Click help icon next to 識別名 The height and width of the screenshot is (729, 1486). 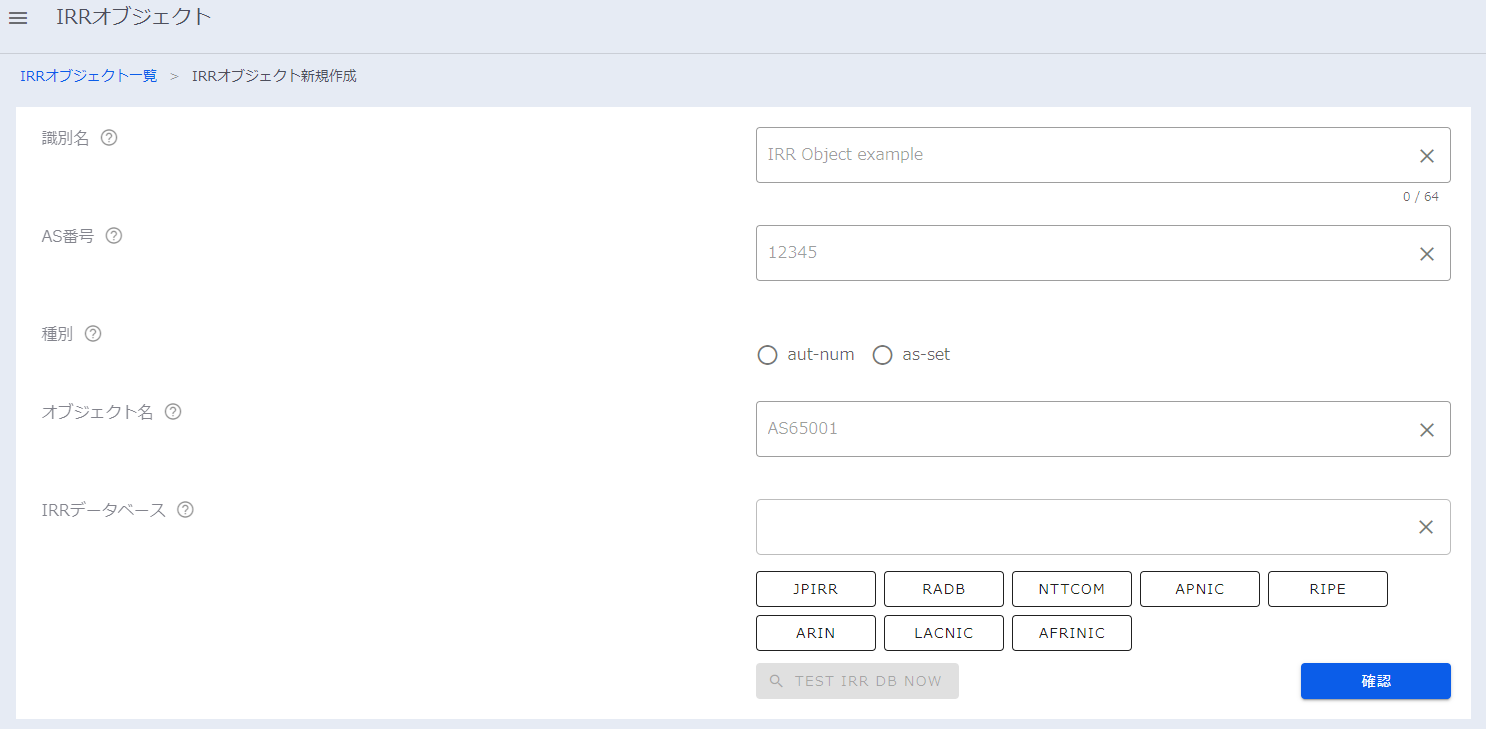(x=109, y=138)
